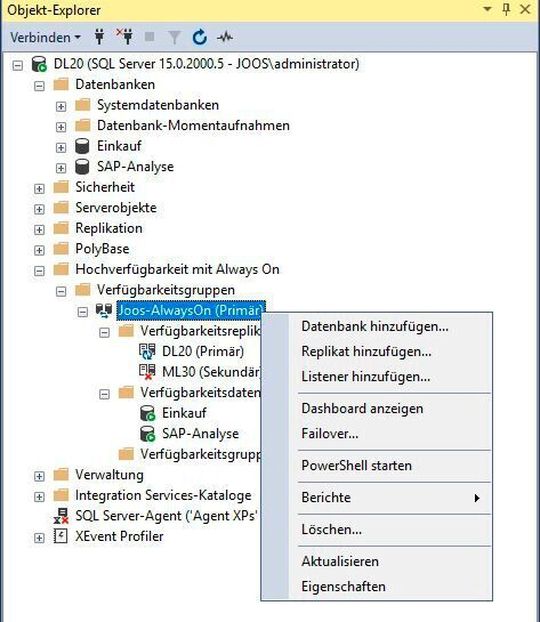Click the greyed Stop square icon
The image size is (540, 622).
150,37
